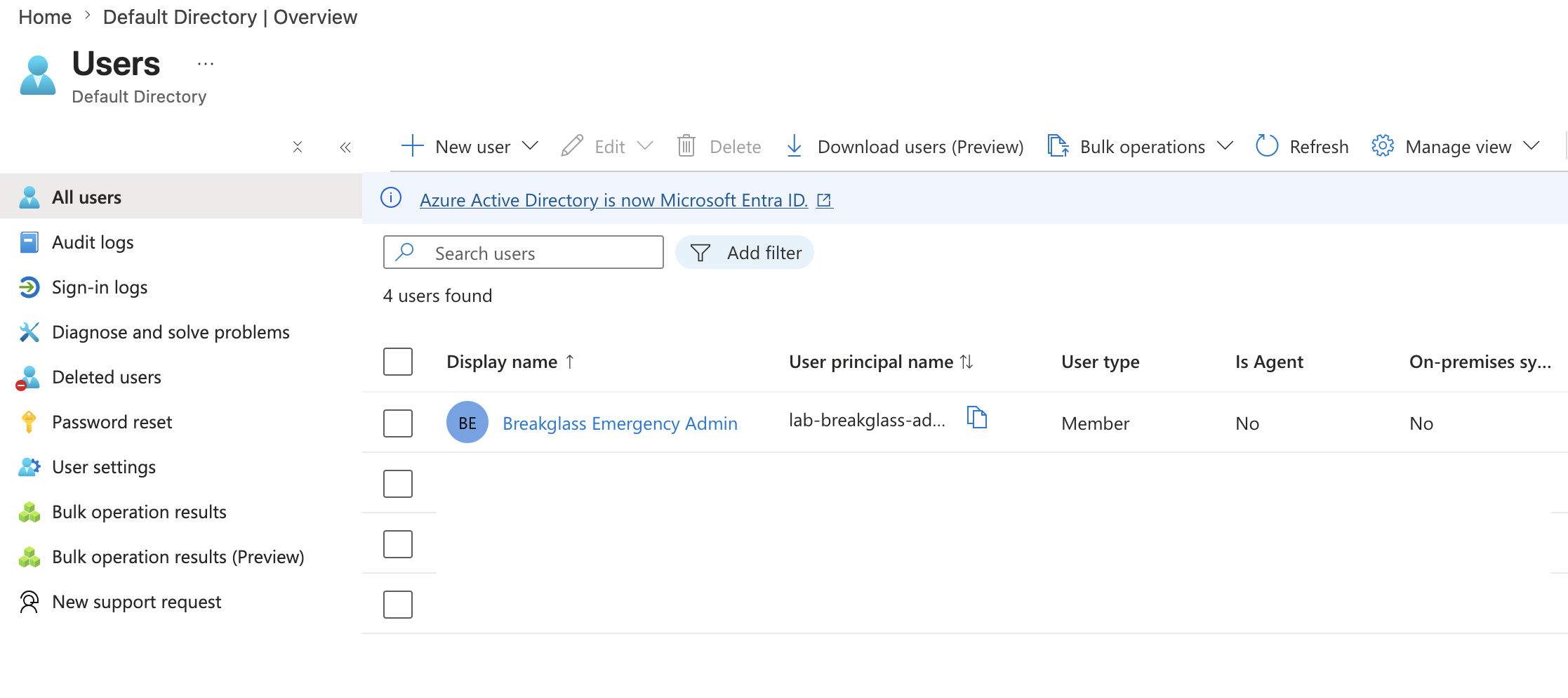
Task: Click the download arrow icon
Action: click(x=795, y=146)
